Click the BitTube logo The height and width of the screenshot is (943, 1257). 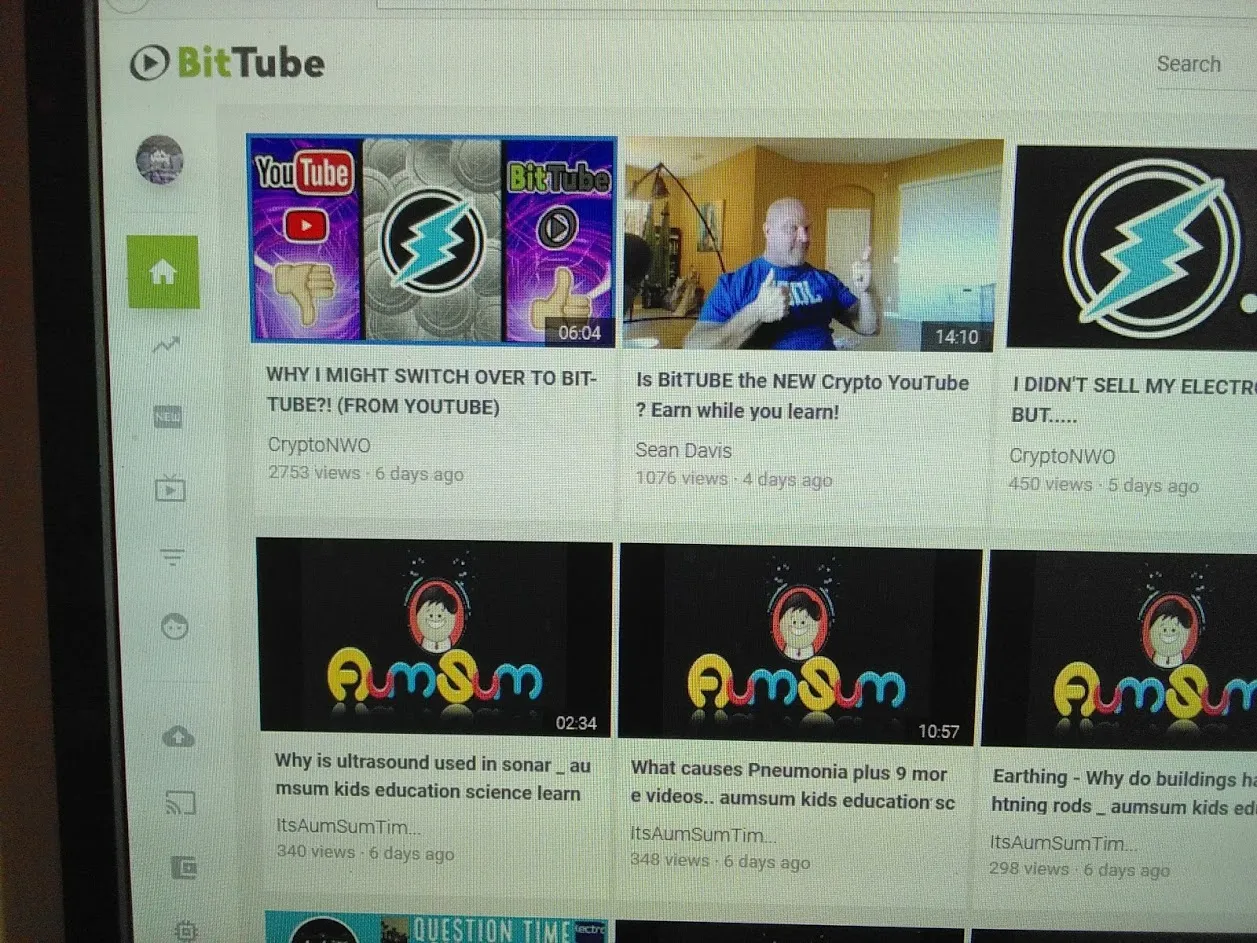pyautogui.click(x=227, y=63)
